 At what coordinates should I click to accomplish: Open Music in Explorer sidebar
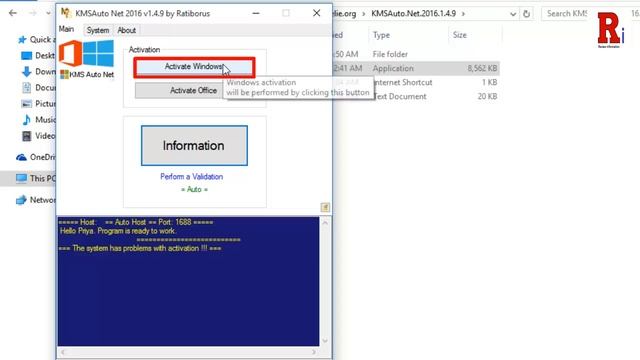click(x=38, y=120)
